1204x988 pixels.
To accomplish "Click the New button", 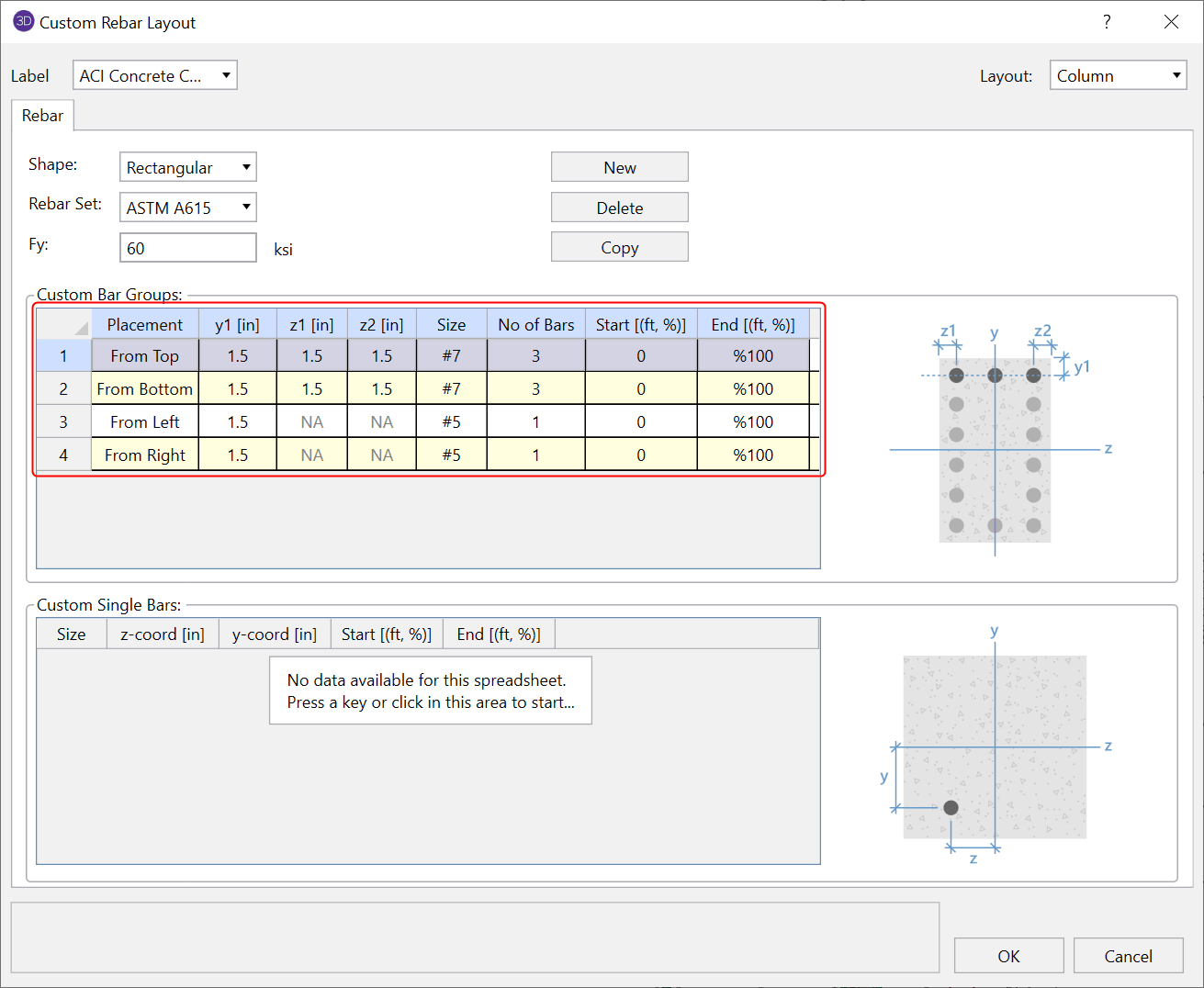I will pos(619,167).
